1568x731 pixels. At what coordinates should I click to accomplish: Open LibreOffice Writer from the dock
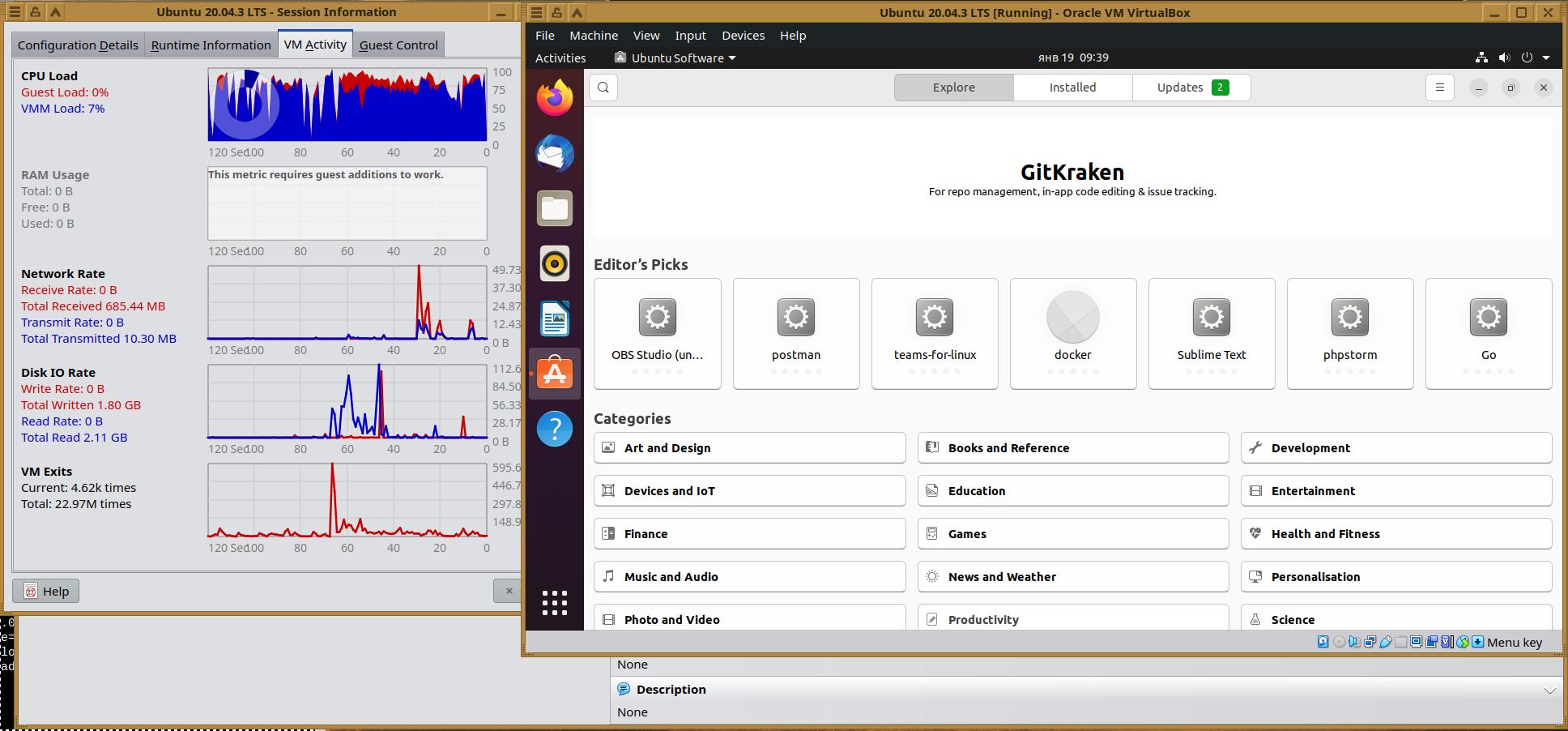555,318
